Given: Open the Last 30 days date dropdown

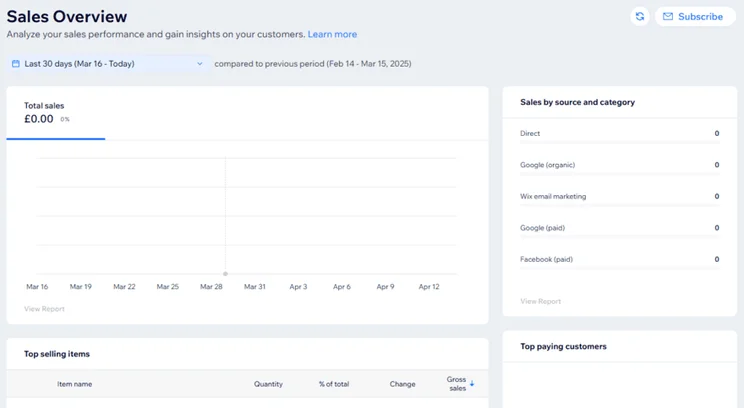Looking at the screenshot, I should click(108, 64).
